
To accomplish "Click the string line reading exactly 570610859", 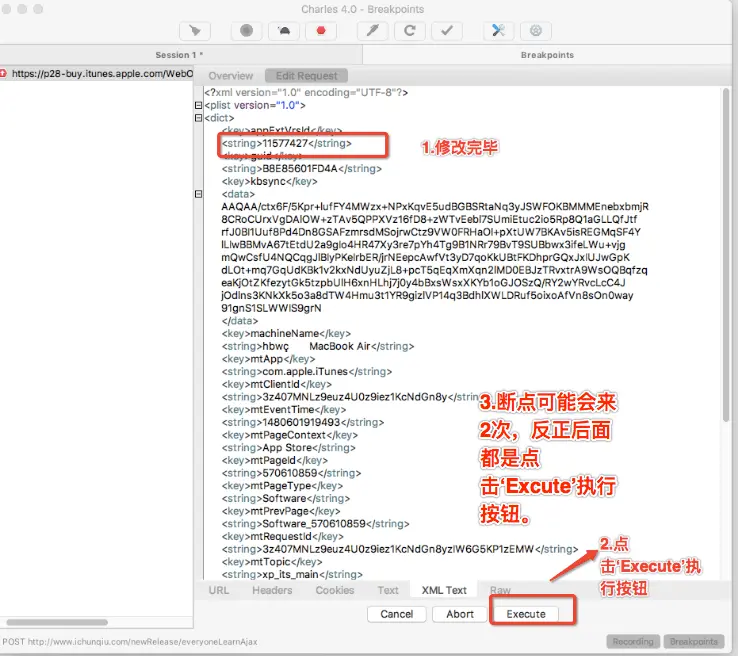I will pos(291,473).
